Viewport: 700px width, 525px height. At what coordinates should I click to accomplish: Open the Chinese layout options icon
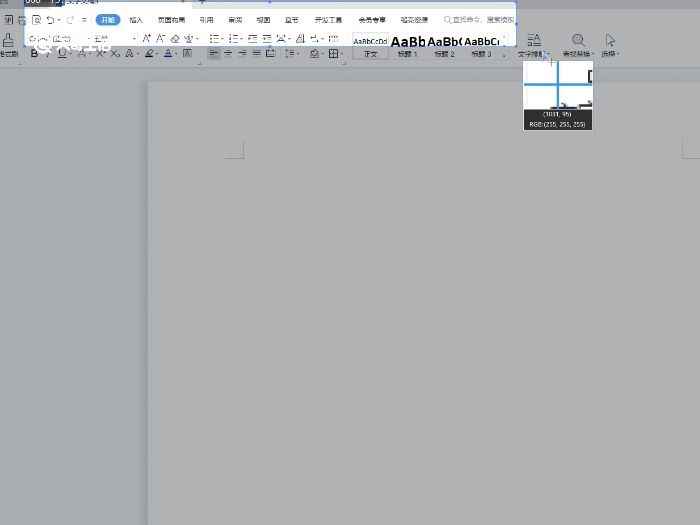point(281,39)
